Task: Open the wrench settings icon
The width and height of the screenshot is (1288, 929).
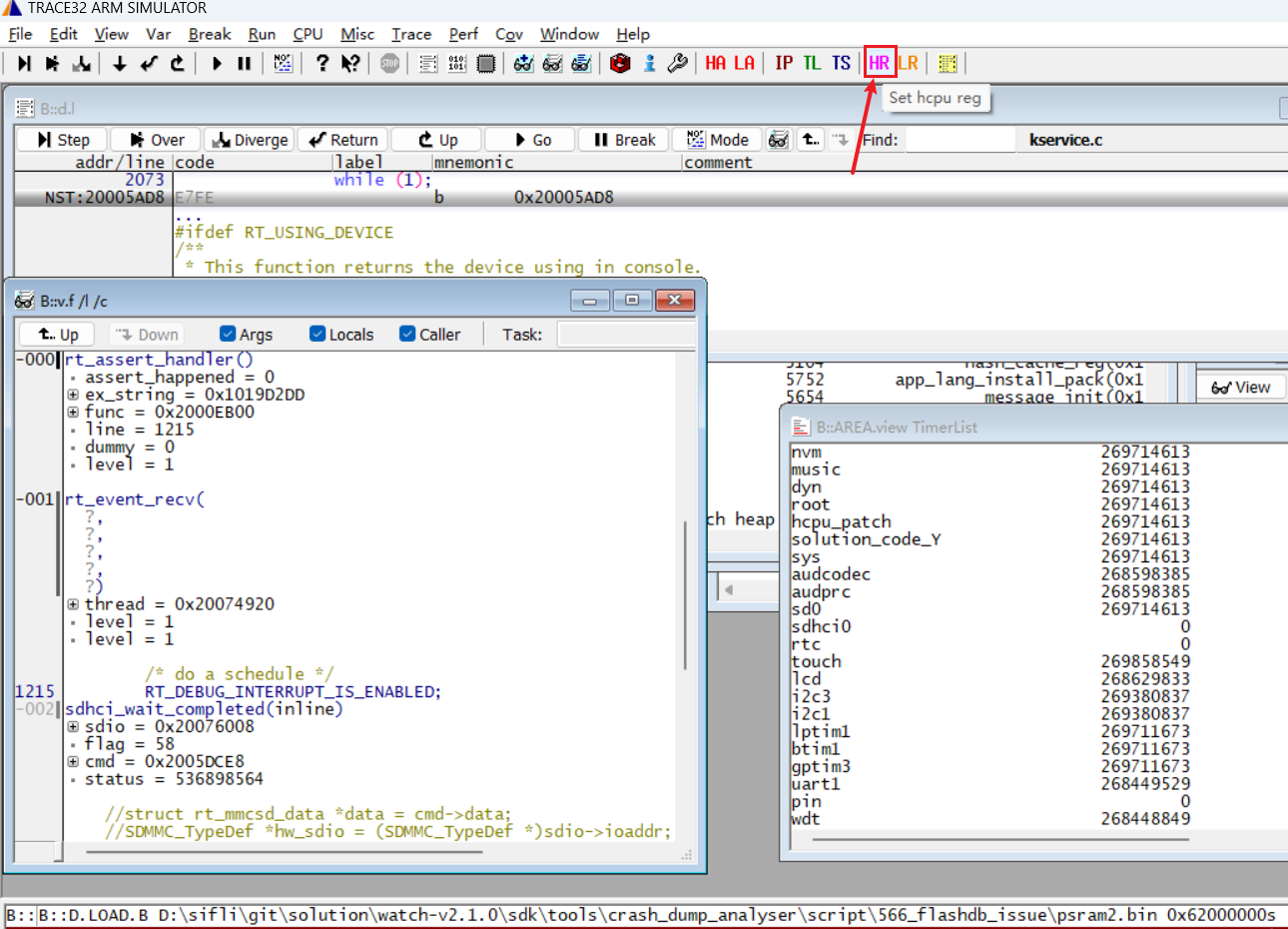Action: pyautogui.click(x=678, y=63)
